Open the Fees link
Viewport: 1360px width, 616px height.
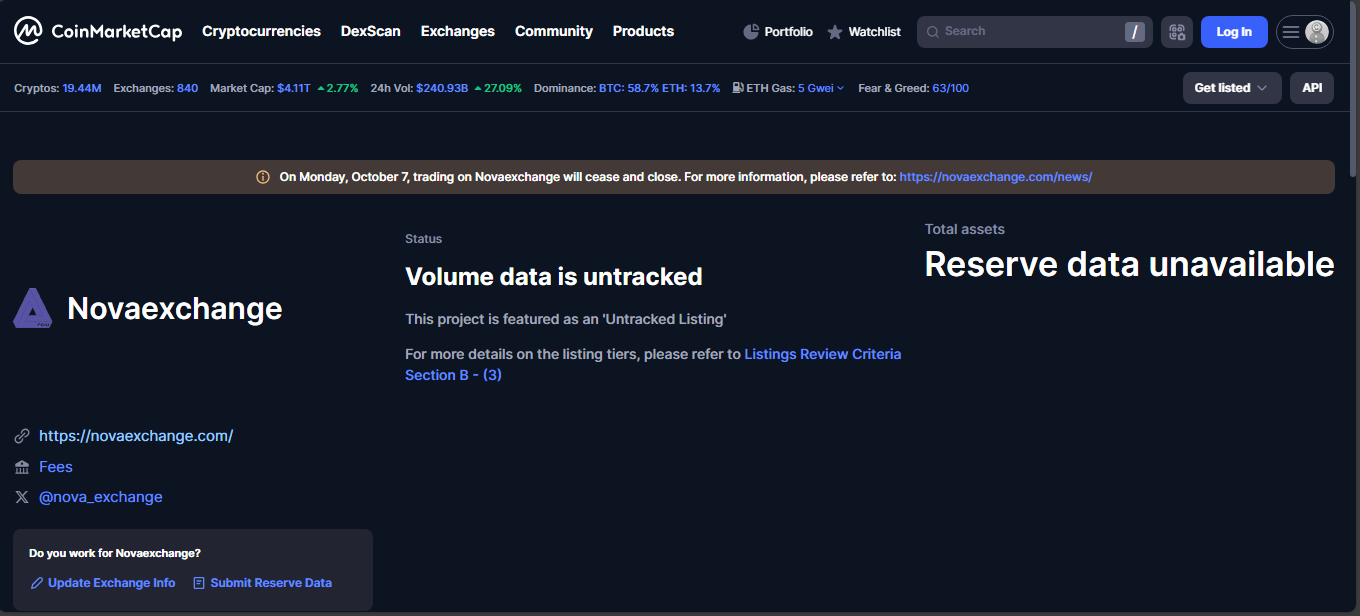point(56,467)
